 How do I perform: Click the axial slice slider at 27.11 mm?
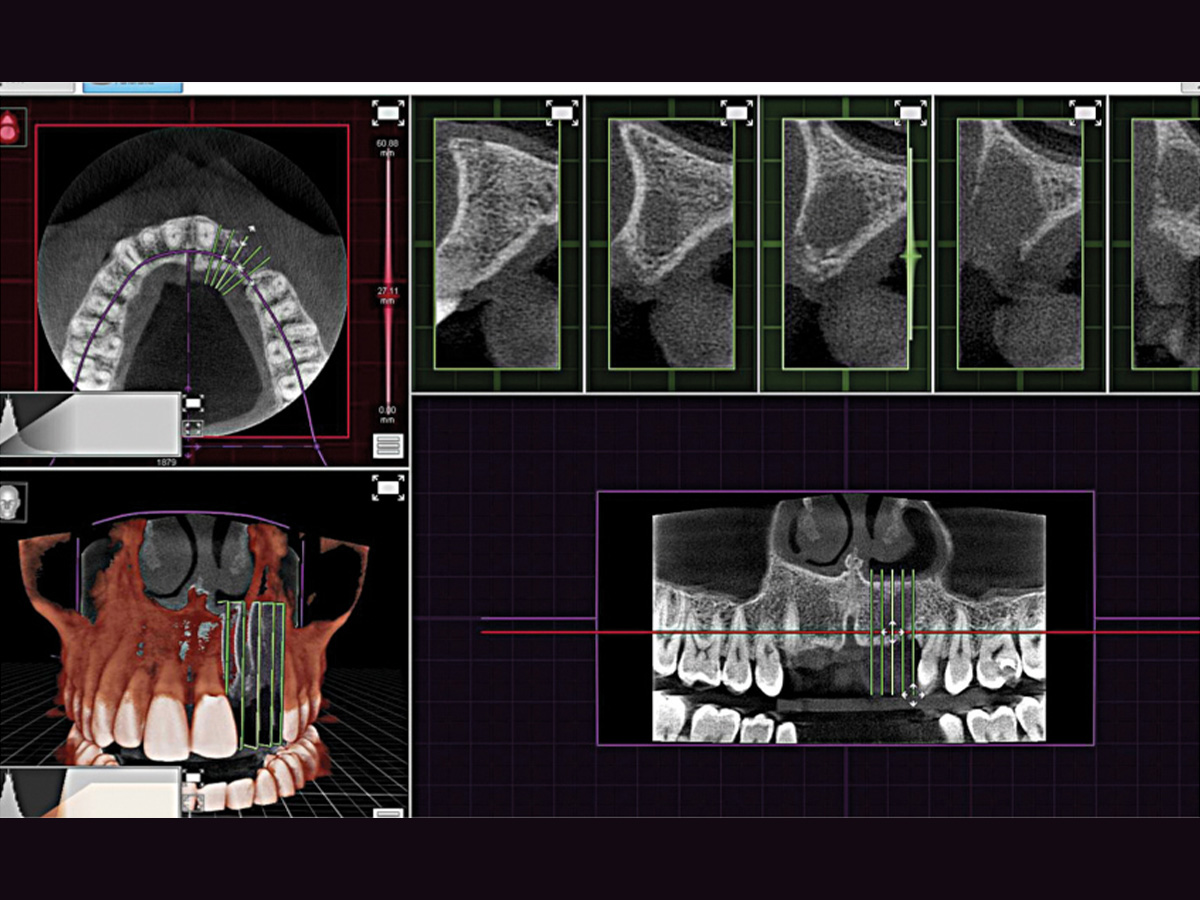(x=389, y=289)
